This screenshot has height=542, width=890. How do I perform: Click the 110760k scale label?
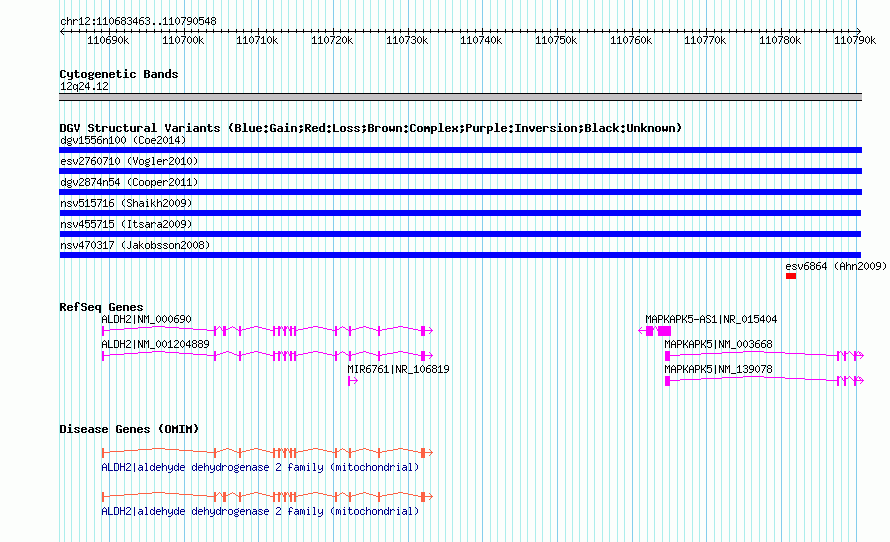pyautogui.click(x=631, y=40)
